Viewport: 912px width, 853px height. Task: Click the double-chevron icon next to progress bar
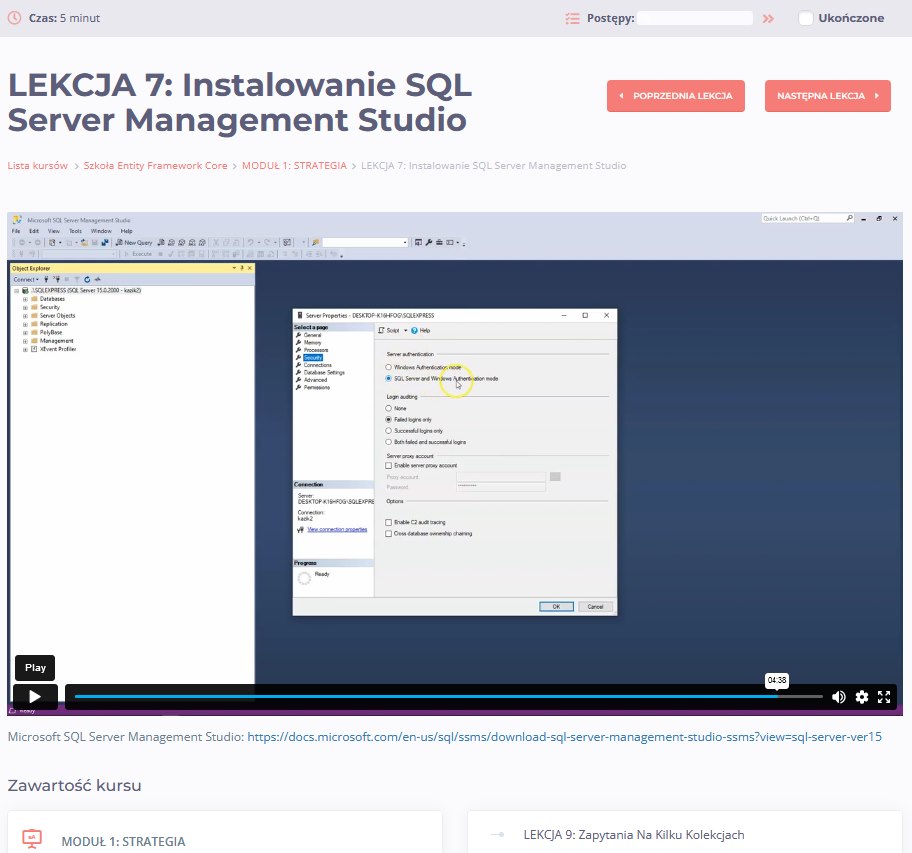point(768,19)
